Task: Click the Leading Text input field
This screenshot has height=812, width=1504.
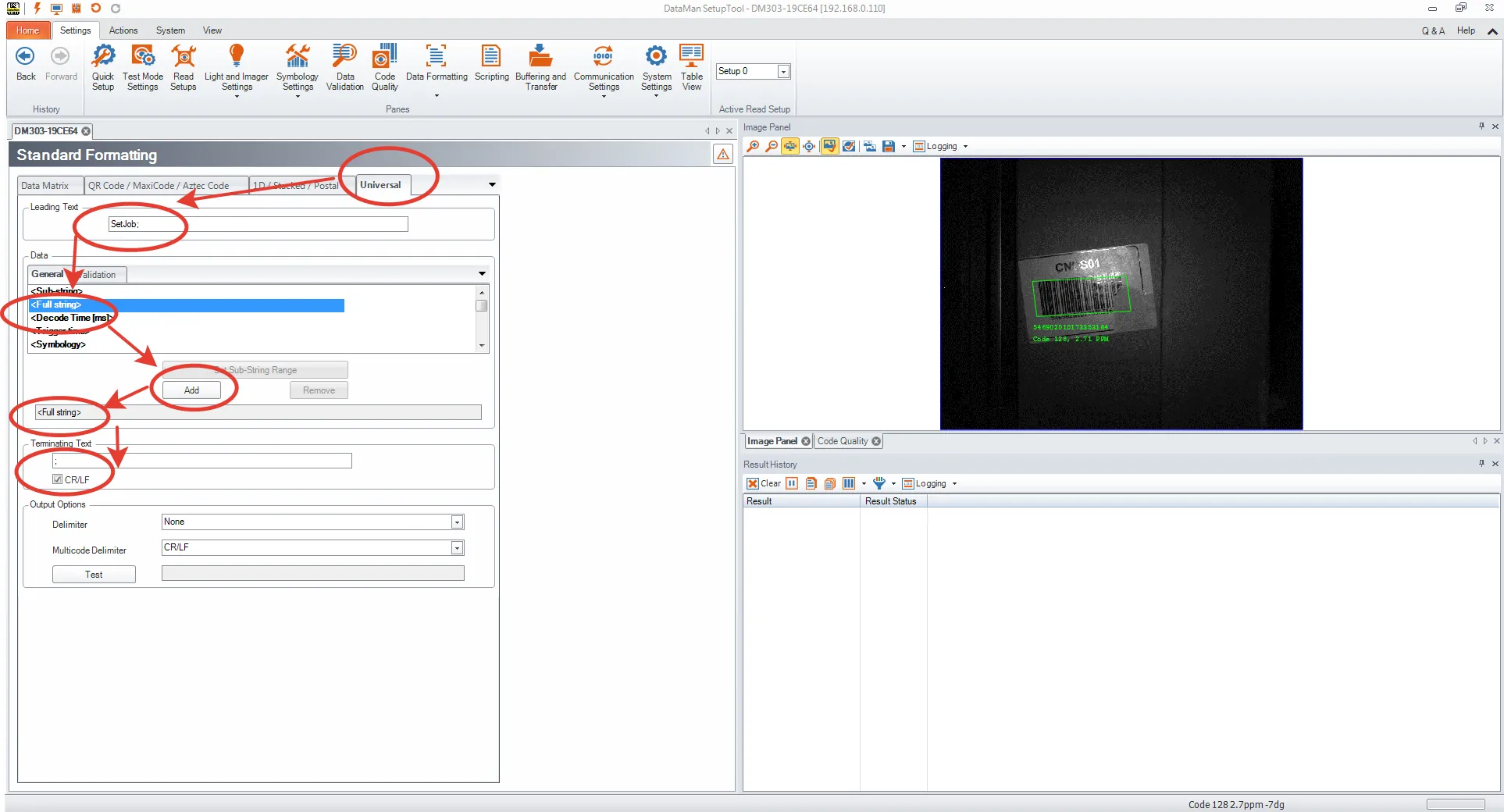Action: (x=258, y=225)
